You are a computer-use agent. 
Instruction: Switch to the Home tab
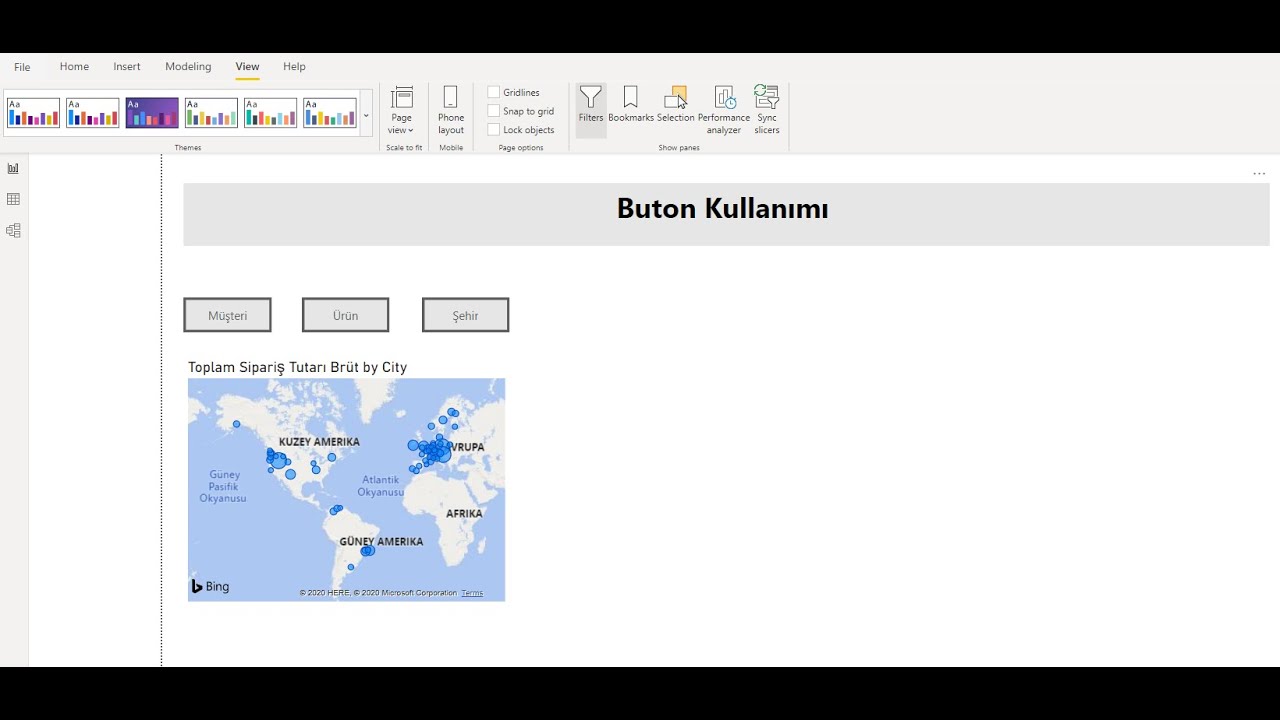74,67
